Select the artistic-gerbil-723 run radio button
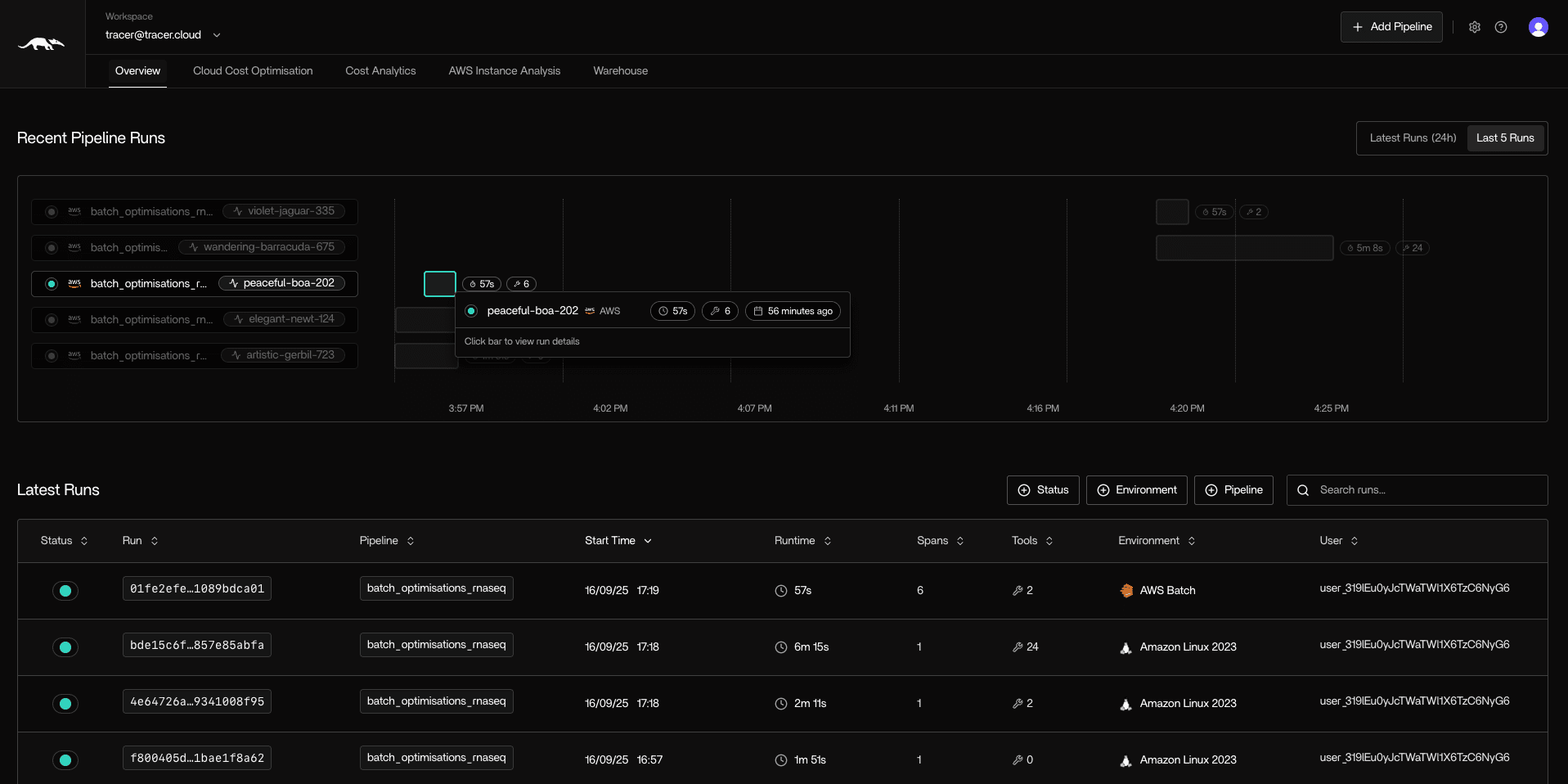The image size is (1568, 784). pyautogui.click(x=52, y=356)
